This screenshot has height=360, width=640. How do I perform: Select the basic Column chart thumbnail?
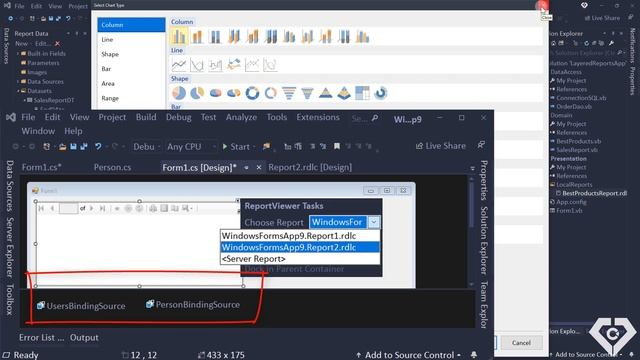coord(179,36)
